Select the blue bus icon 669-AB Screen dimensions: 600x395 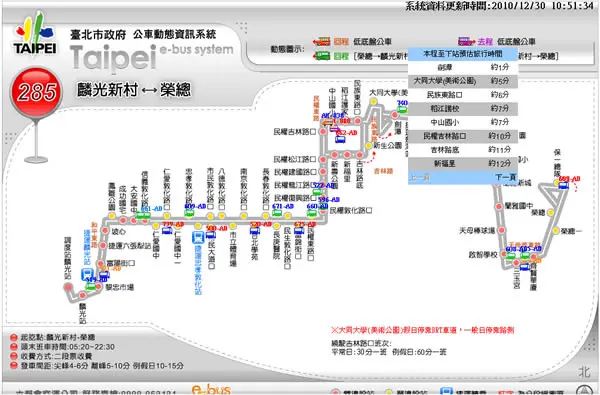[x=563, y=186]
